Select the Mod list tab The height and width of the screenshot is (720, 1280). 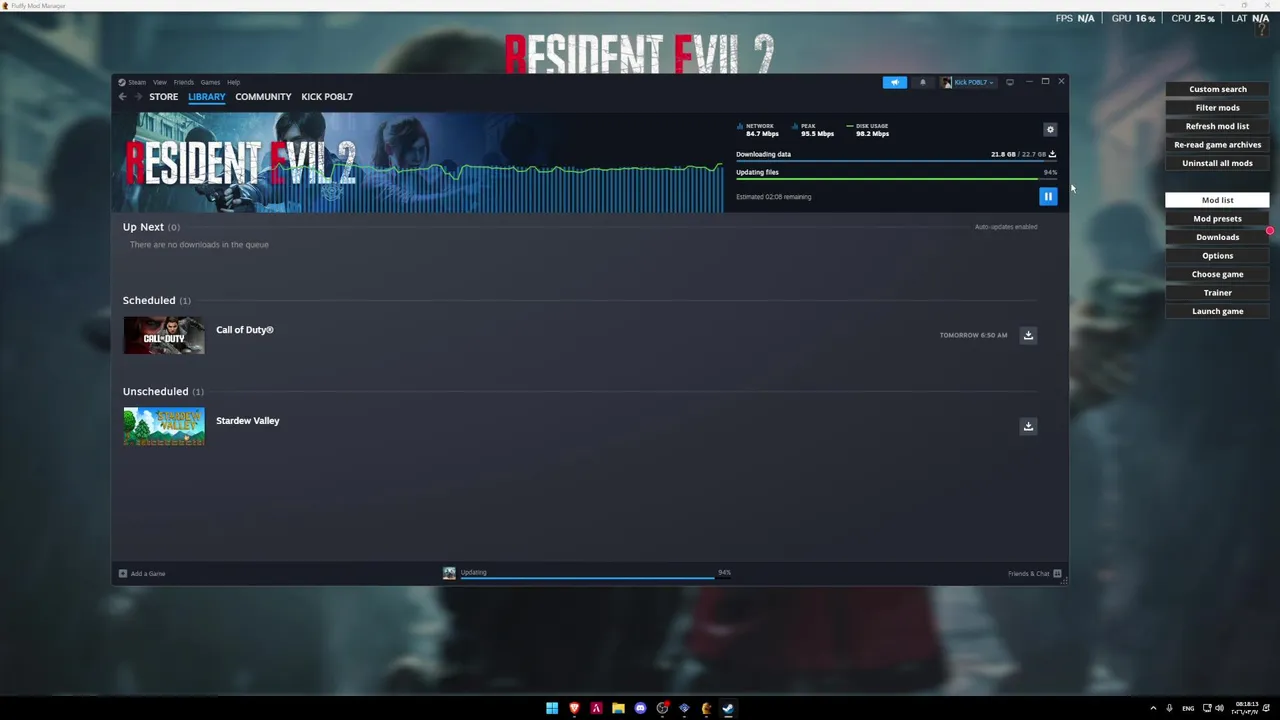pyautogui.click(x=1217, y=200)
